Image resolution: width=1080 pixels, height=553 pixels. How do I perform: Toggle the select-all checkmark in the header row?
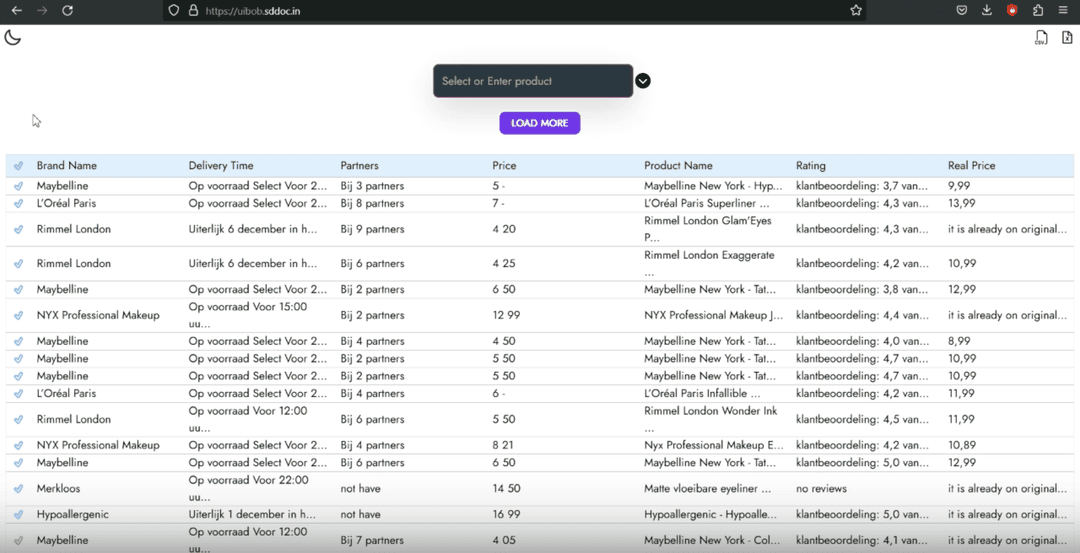click(19, 165)
